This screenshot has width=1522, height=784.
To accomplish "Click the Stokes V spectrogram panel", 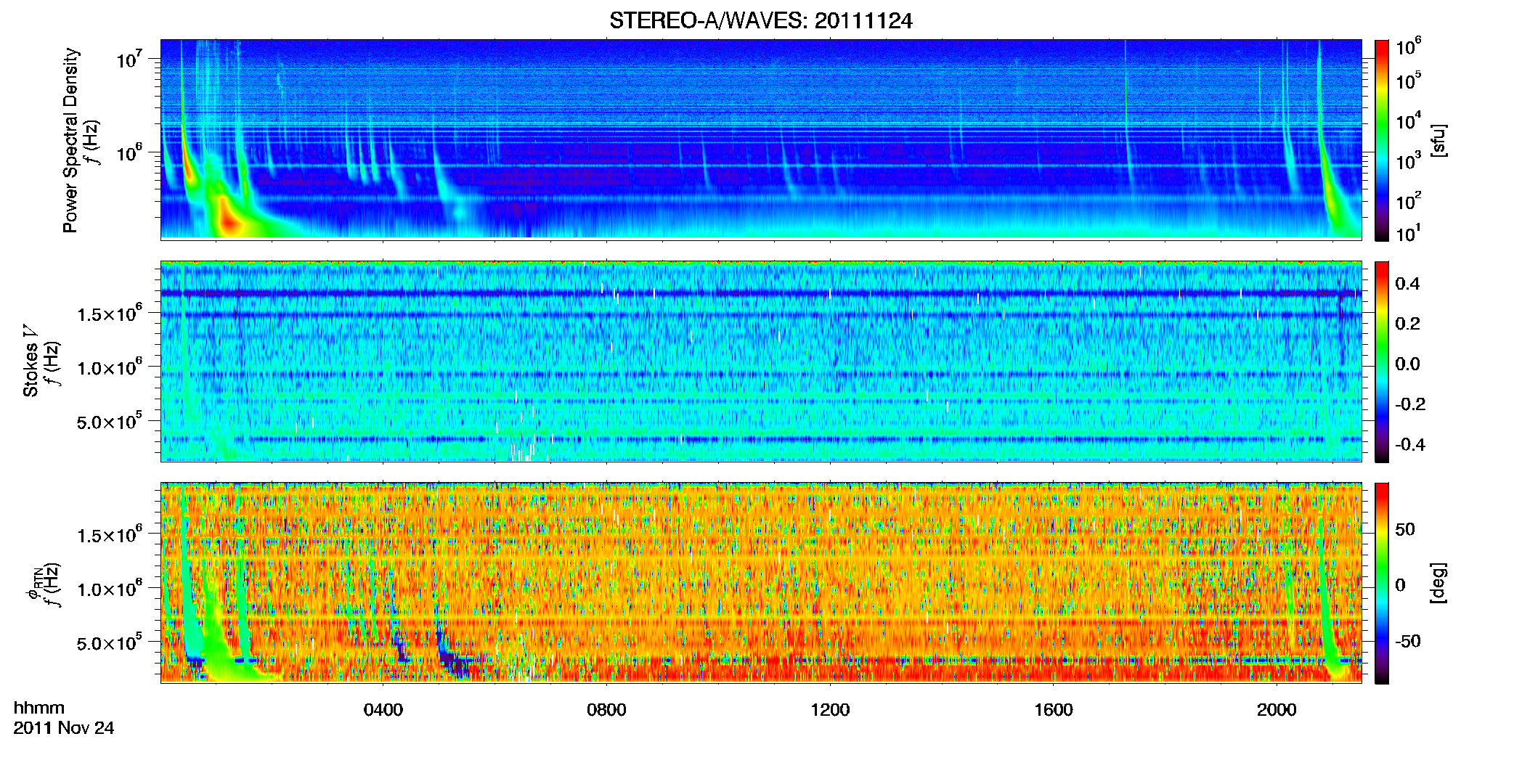I will tap(761, 361).
